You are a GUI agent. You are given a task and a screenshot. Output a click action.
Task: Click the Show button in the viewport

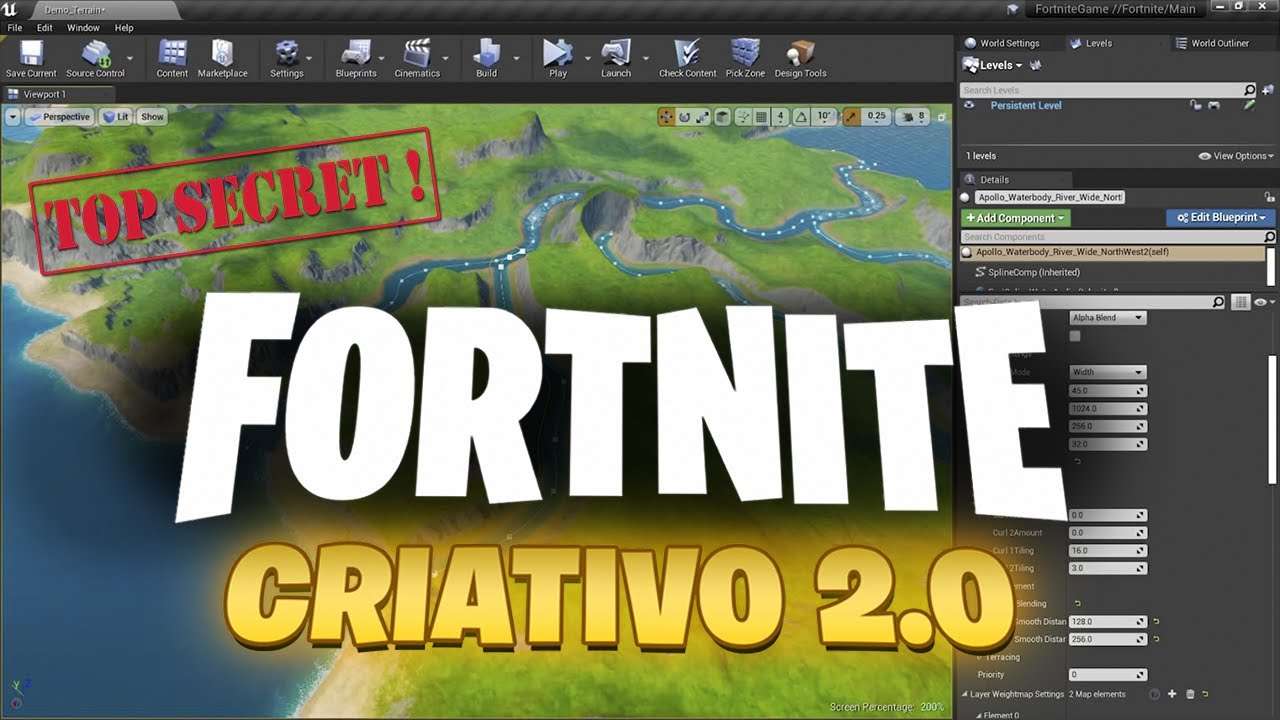click(x=152, y=117)
